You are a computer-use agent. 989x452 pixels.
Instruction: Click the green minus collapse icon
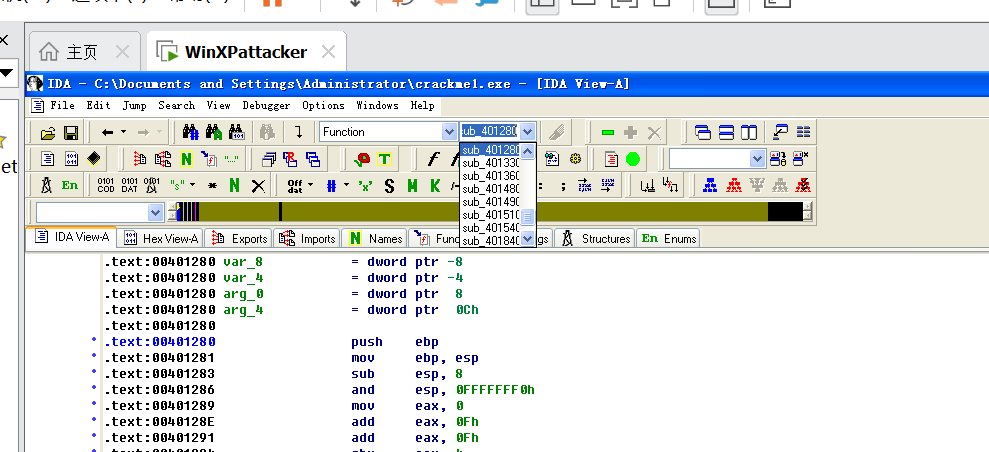click(x=608, y=132)
